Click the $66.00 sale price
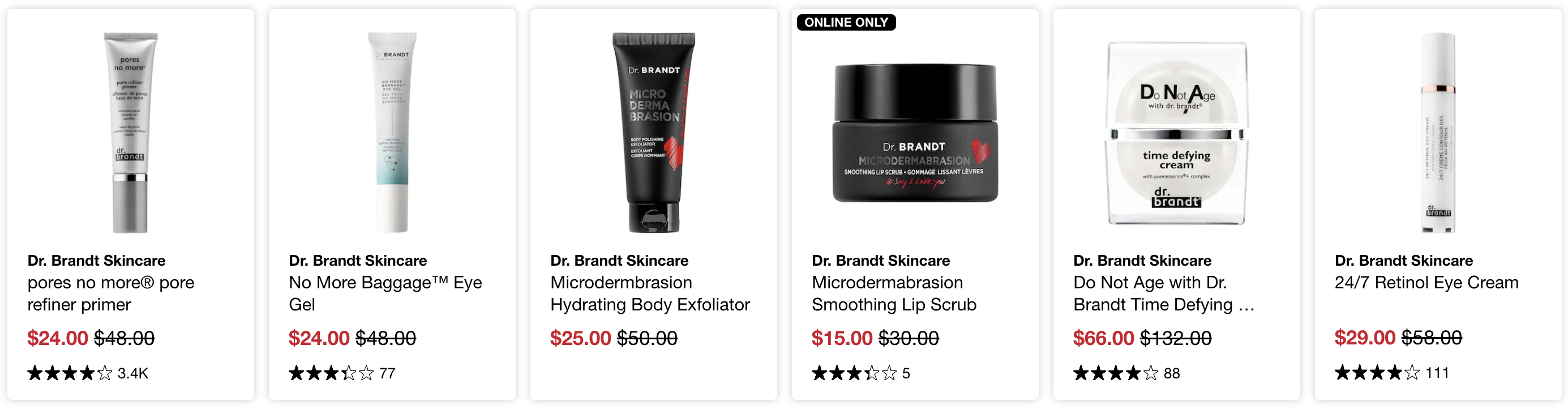This screenshot has width=1568, height=409. (x=1104, y=338)
